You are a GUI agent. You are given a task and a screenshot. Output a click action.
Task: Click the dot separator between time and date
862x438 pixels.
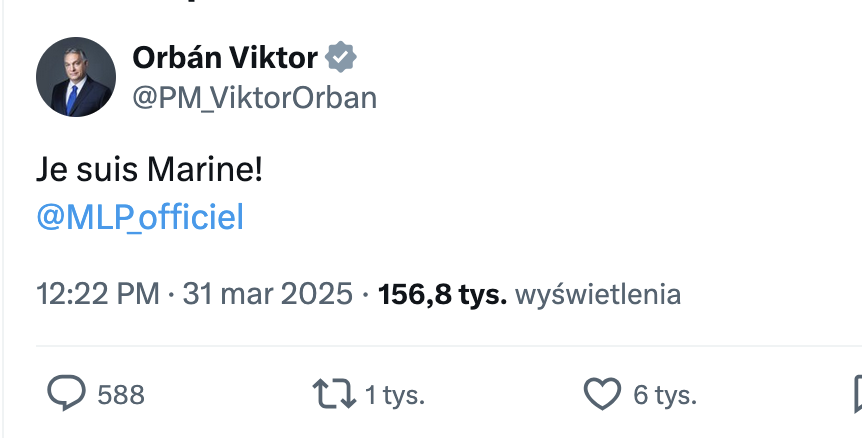click(x=171, y=295)
